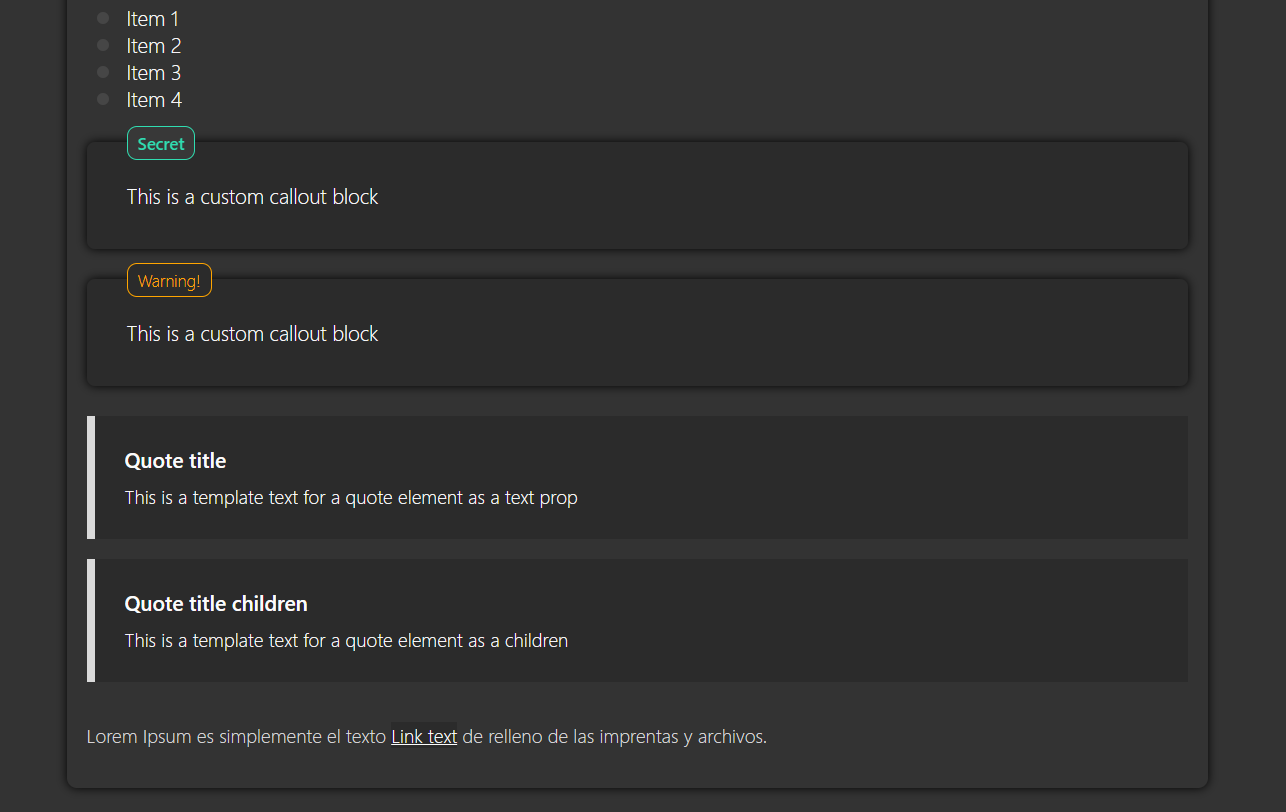This screenshot has height=812, width=1286.
Task: Click the callout text under Secret badge
Action: click(x=252, y=197)
